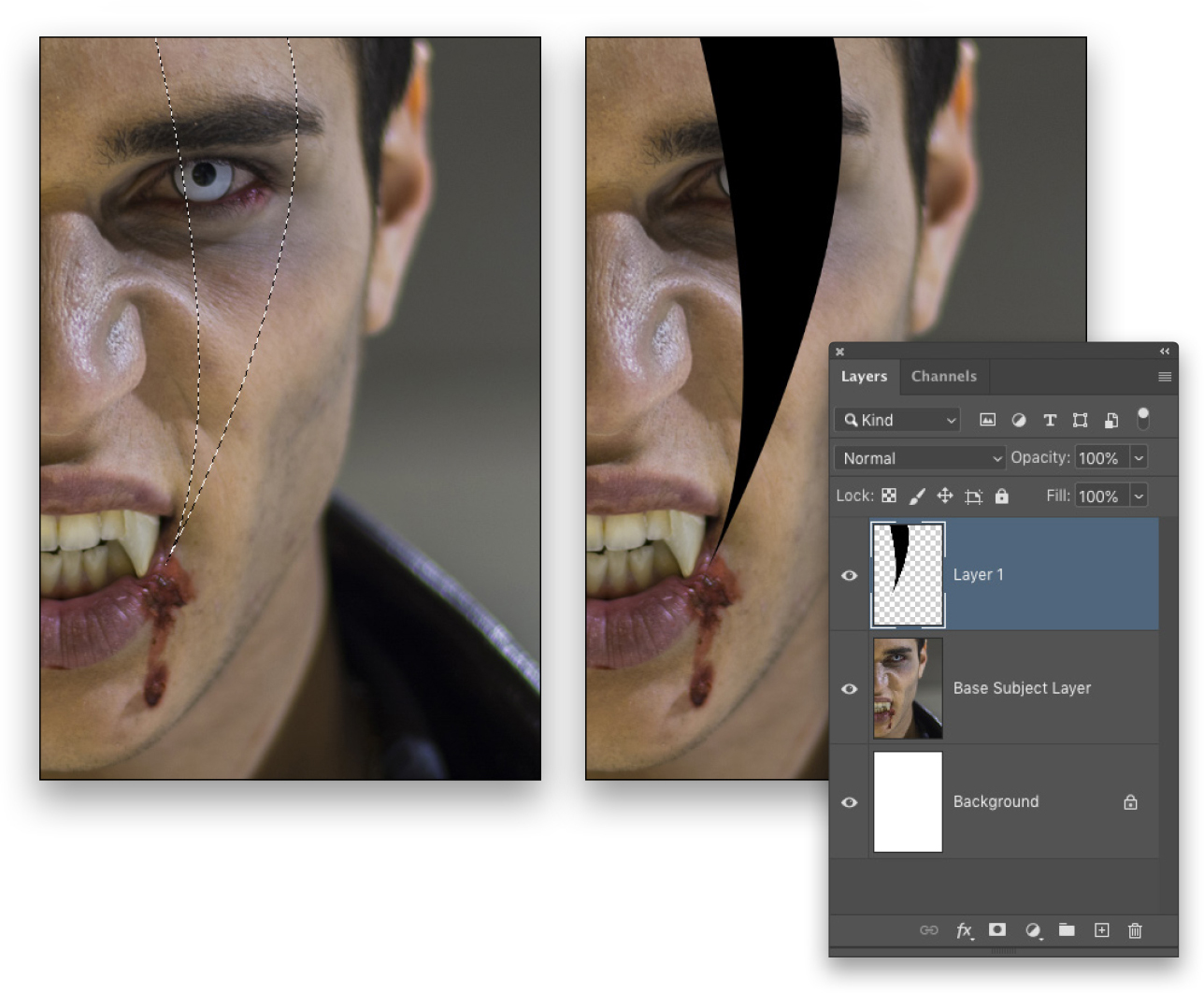Select the filter by type Text icon

[1049, 420]
